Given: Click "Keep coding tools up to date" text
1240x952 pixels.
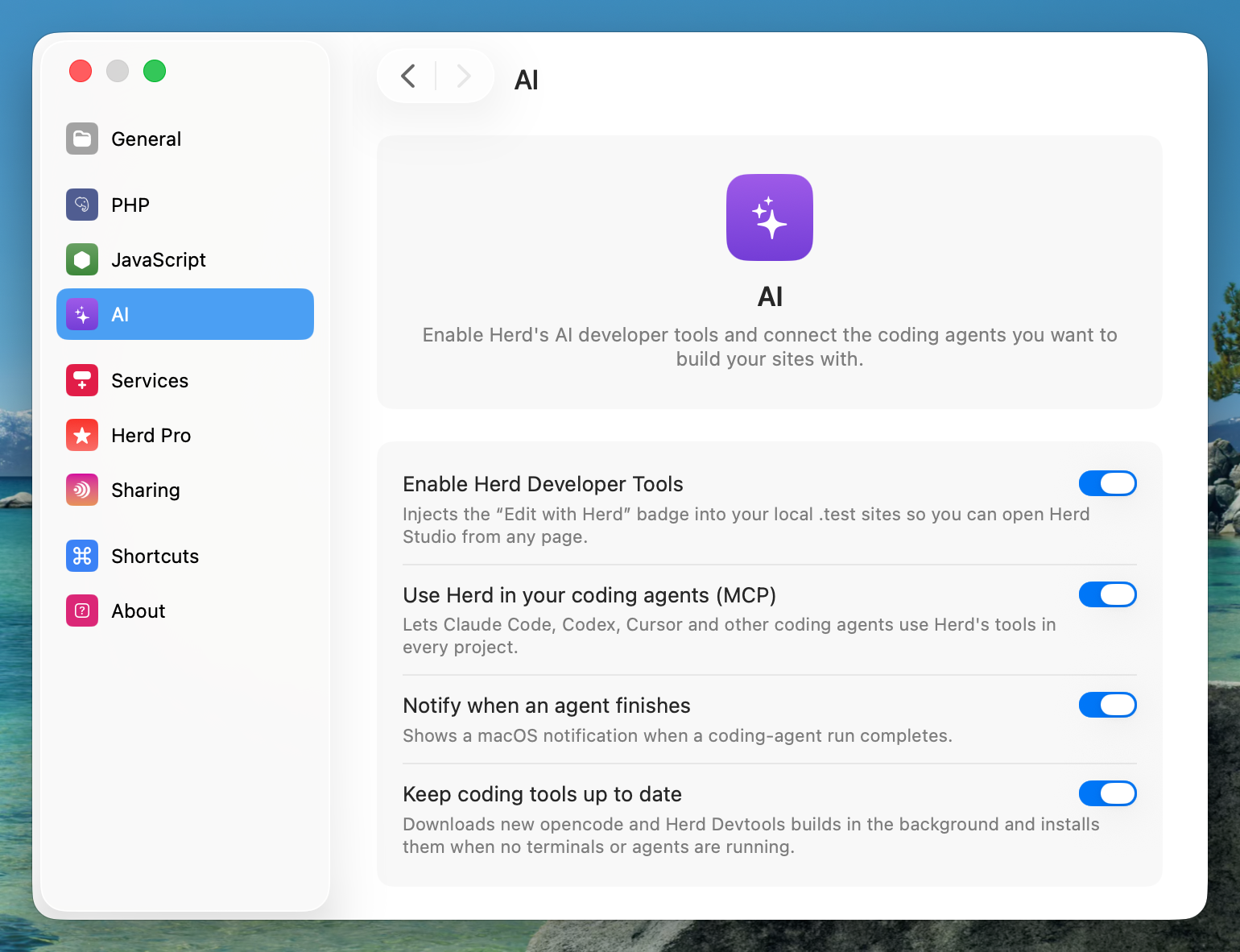Looking at the screenshot, I should 542,794.
